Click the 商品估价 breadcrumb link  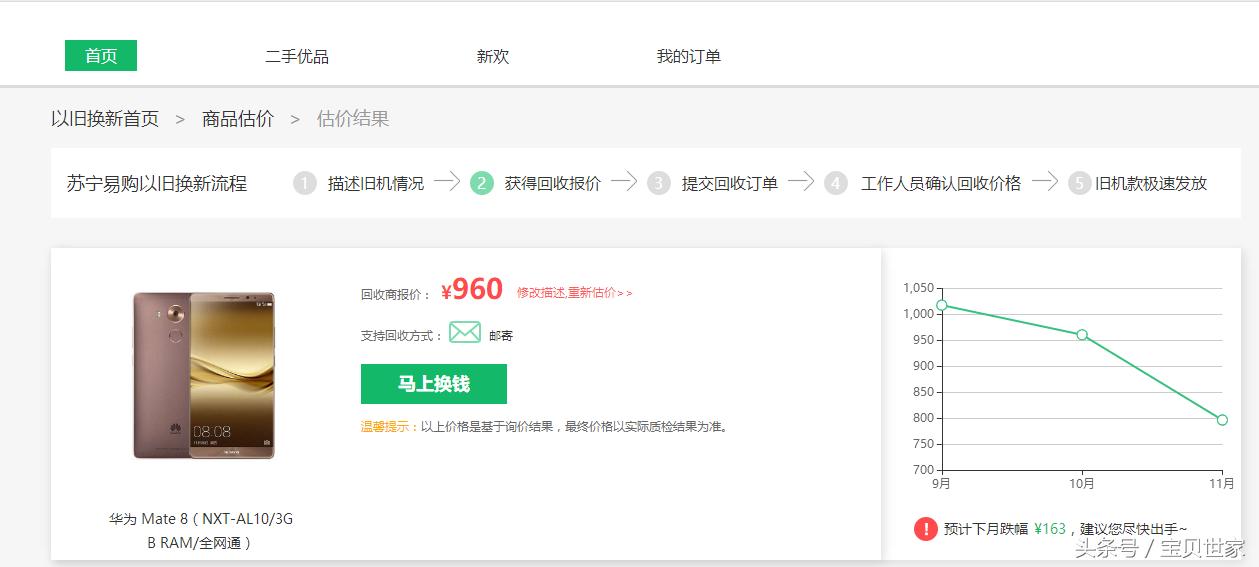238,119
